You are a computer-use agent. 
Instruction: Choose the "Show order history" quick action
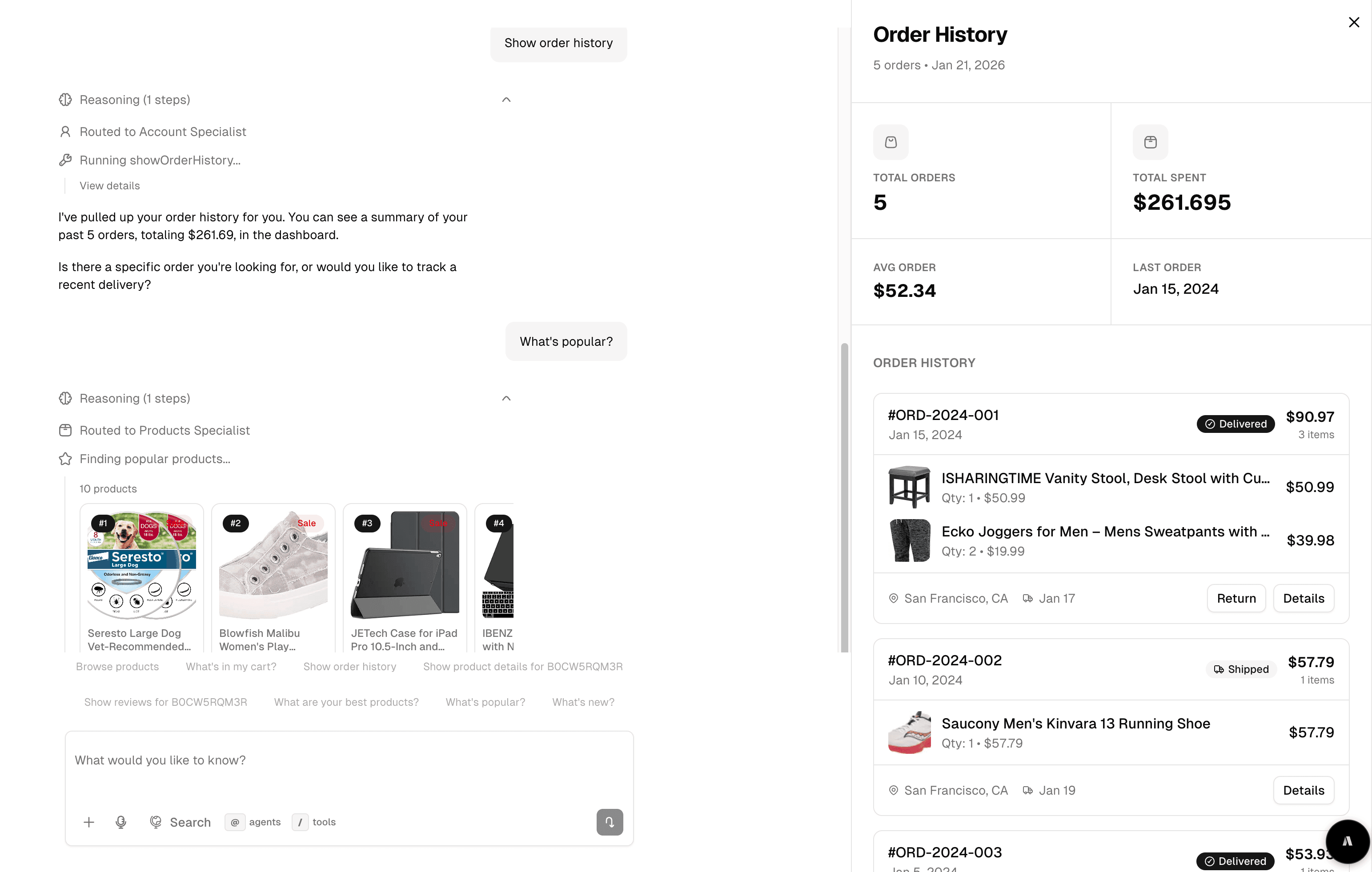[x=350, y=666]
